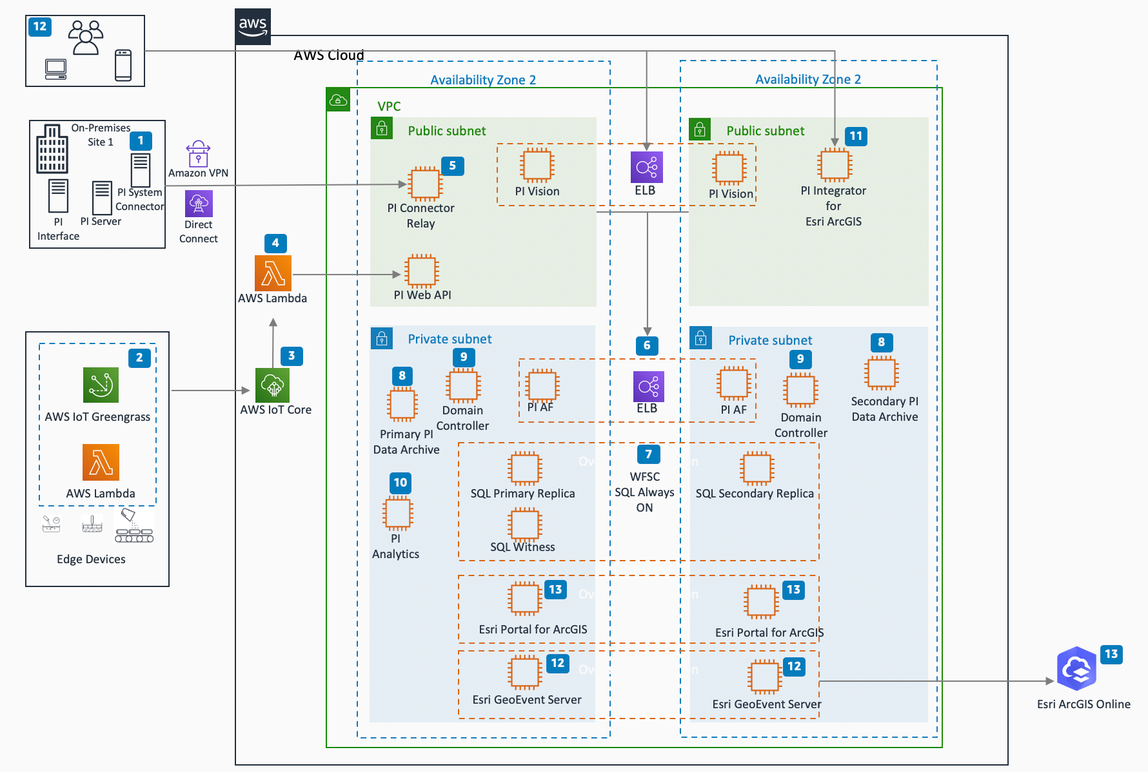Click the mobile phone icon beside users
Screen dimensions: 1148x772
(x=123, y=65)
